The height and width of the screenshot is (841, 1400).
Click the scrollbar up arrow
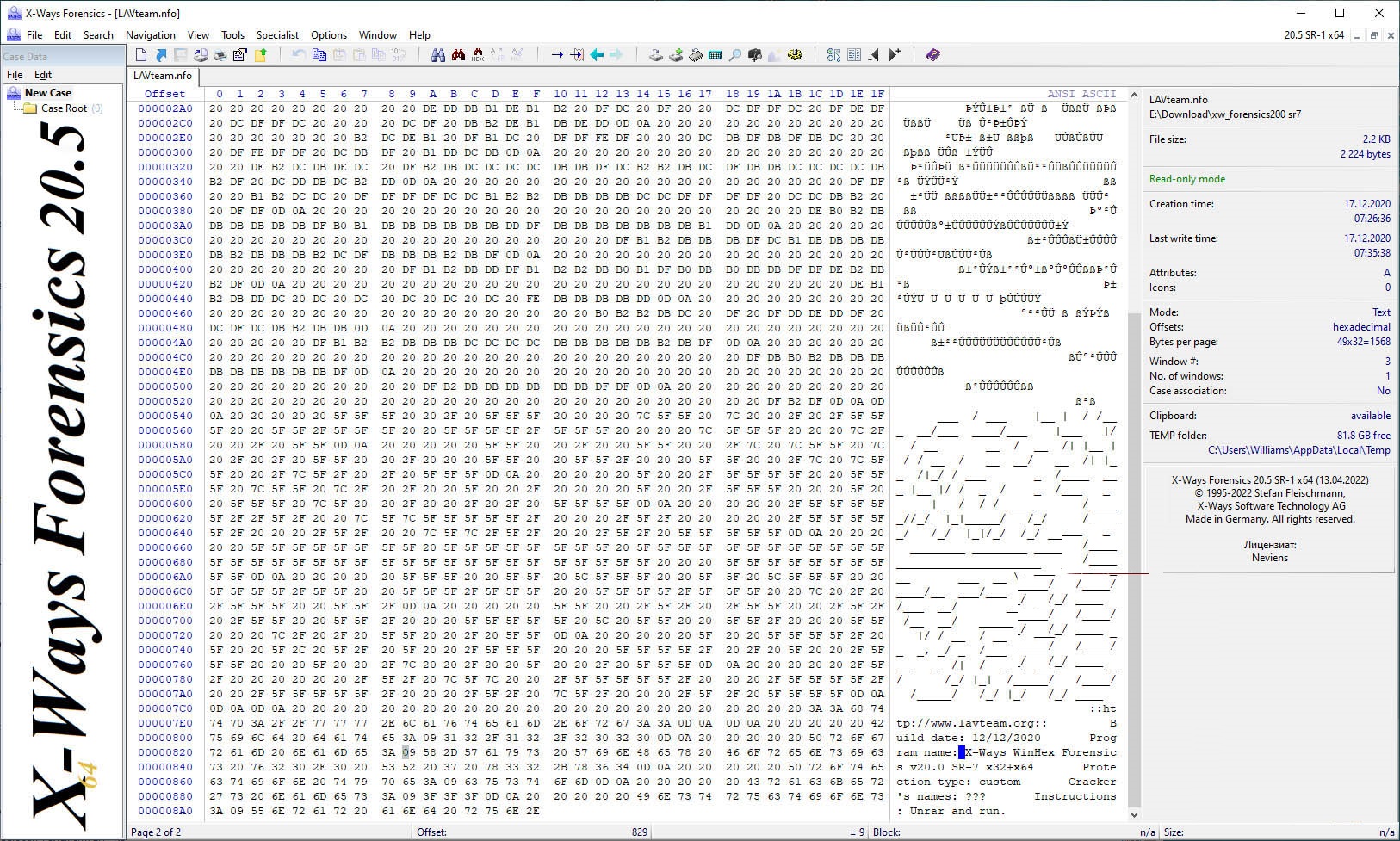coord(1134,95)
